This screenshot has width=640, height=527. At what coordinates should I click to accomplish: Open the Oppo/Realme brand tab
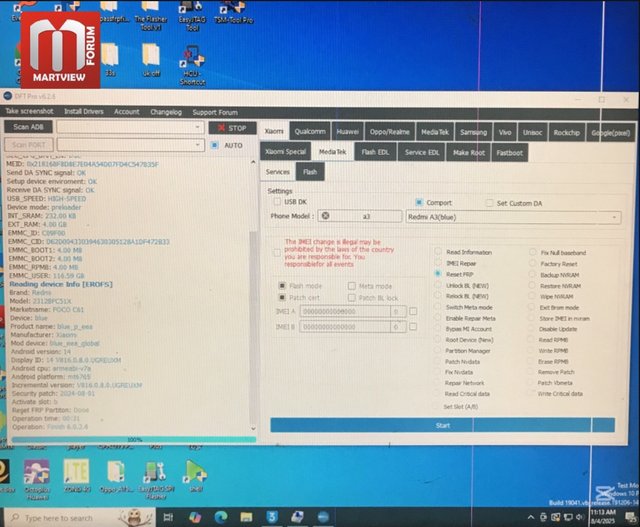point(389,132)
